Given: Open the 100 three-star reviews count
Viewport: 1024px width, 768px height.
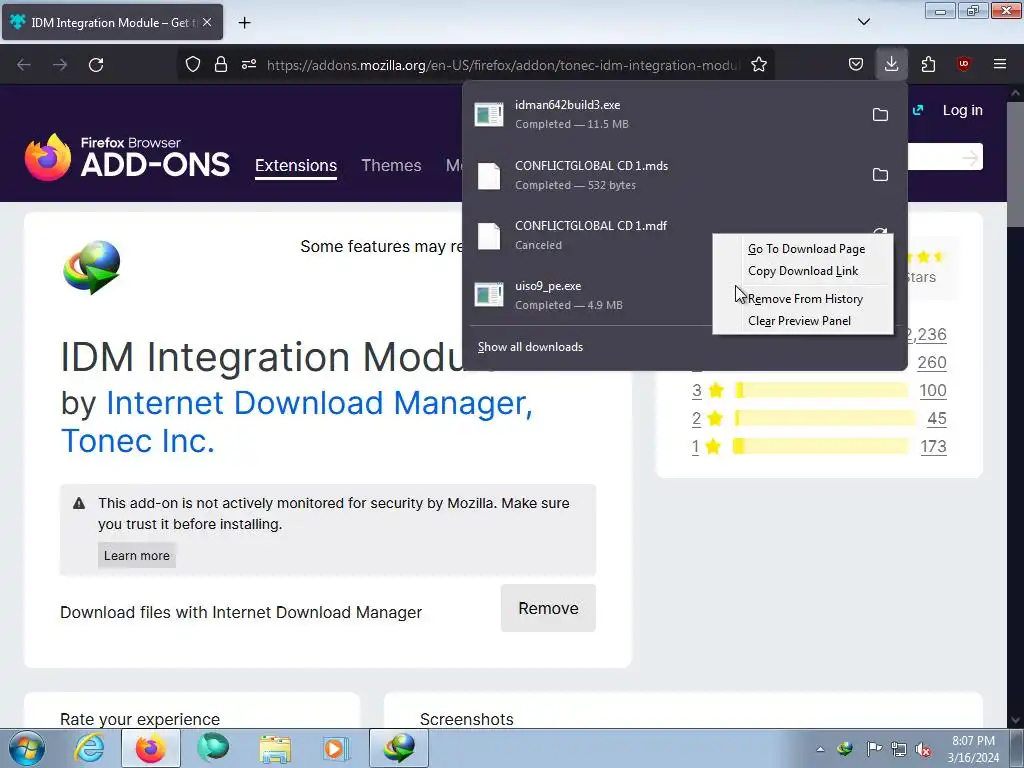Looking at the screenshot, I should [933, 391].
